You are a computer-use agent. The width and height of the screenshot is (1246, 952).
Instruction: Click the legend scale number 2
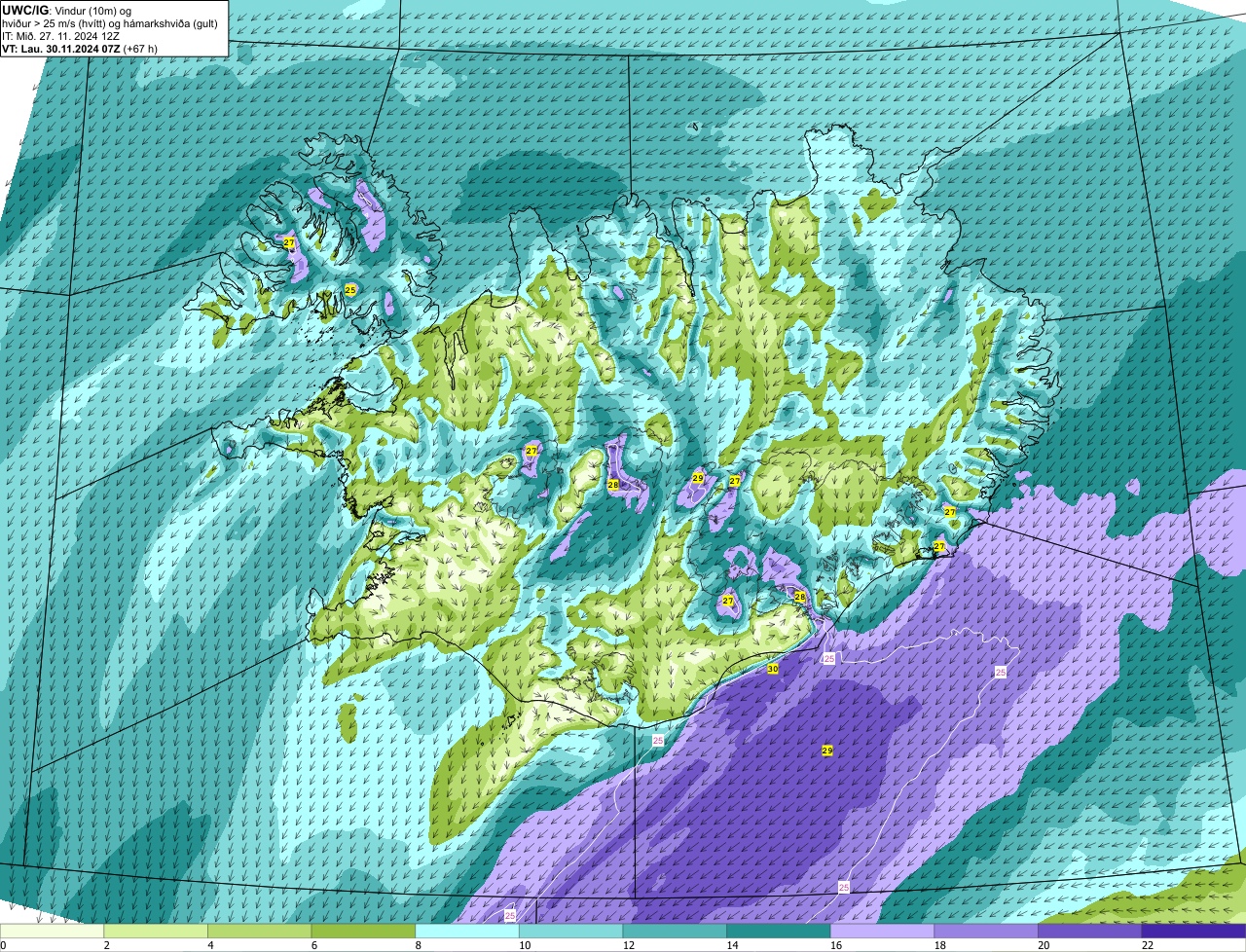[x=106, y=945]
